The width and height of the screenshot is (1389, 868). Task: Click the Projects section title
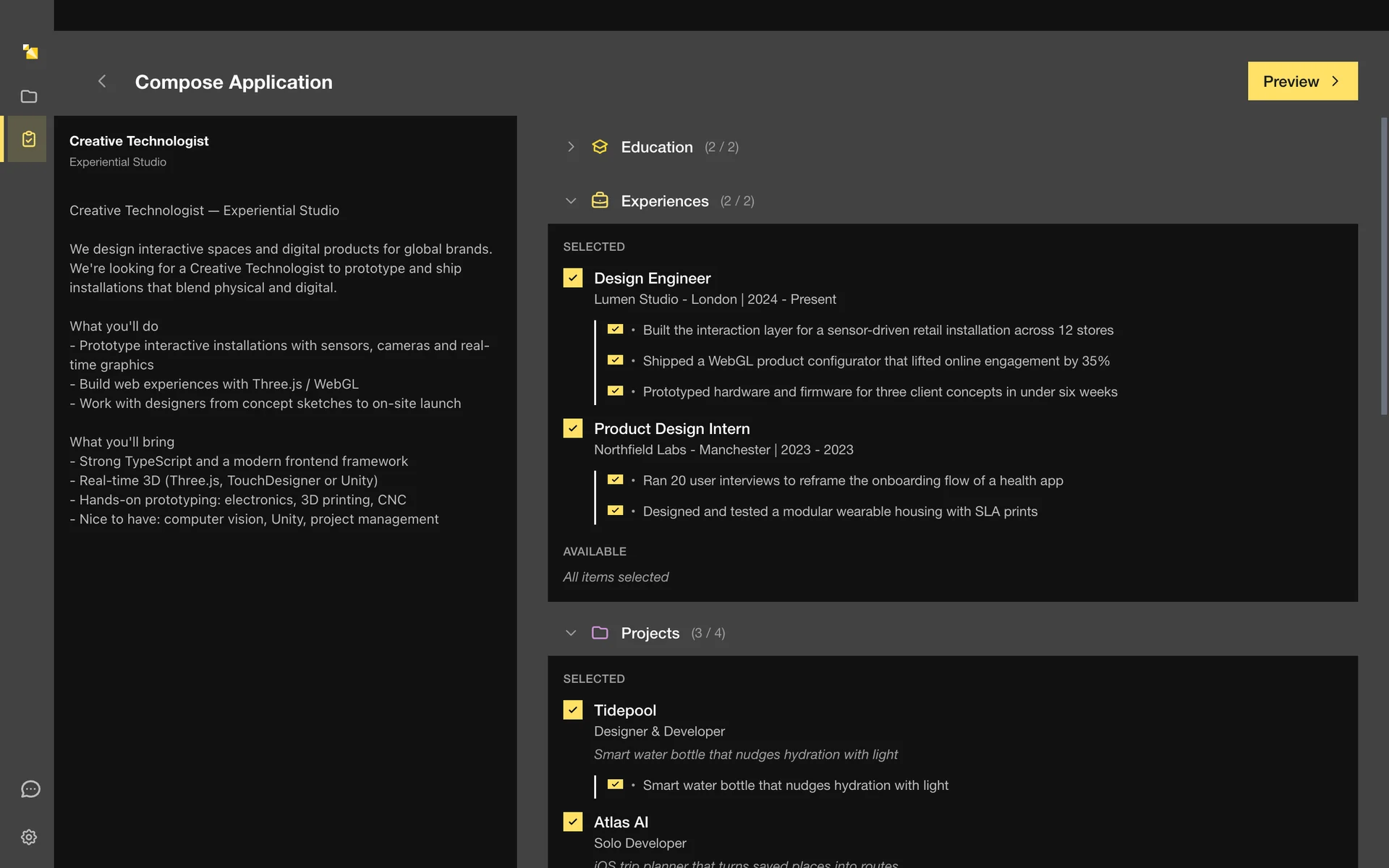pos(650,633)
